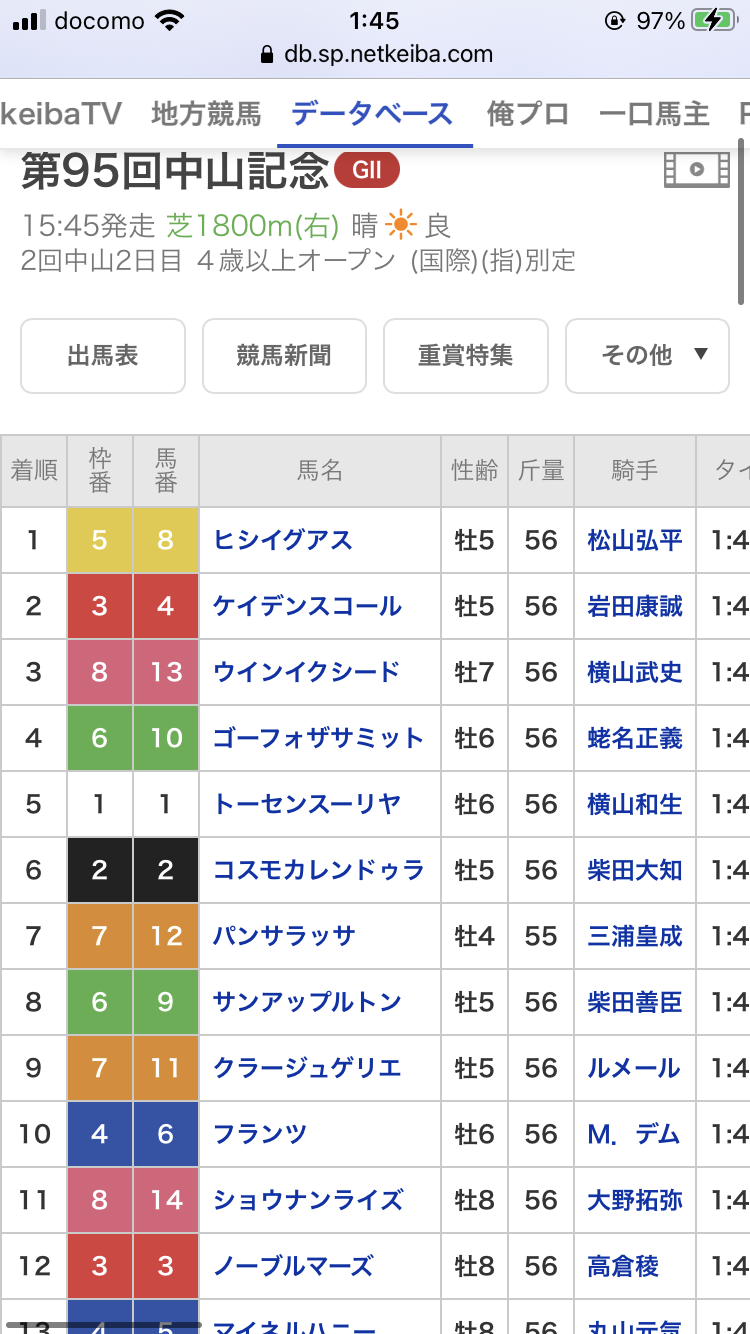Image resolution: width=750 pixels, height=1334 pixels.
Task: Switch to the 地方競馬 tab
Action: coord(206,114)
